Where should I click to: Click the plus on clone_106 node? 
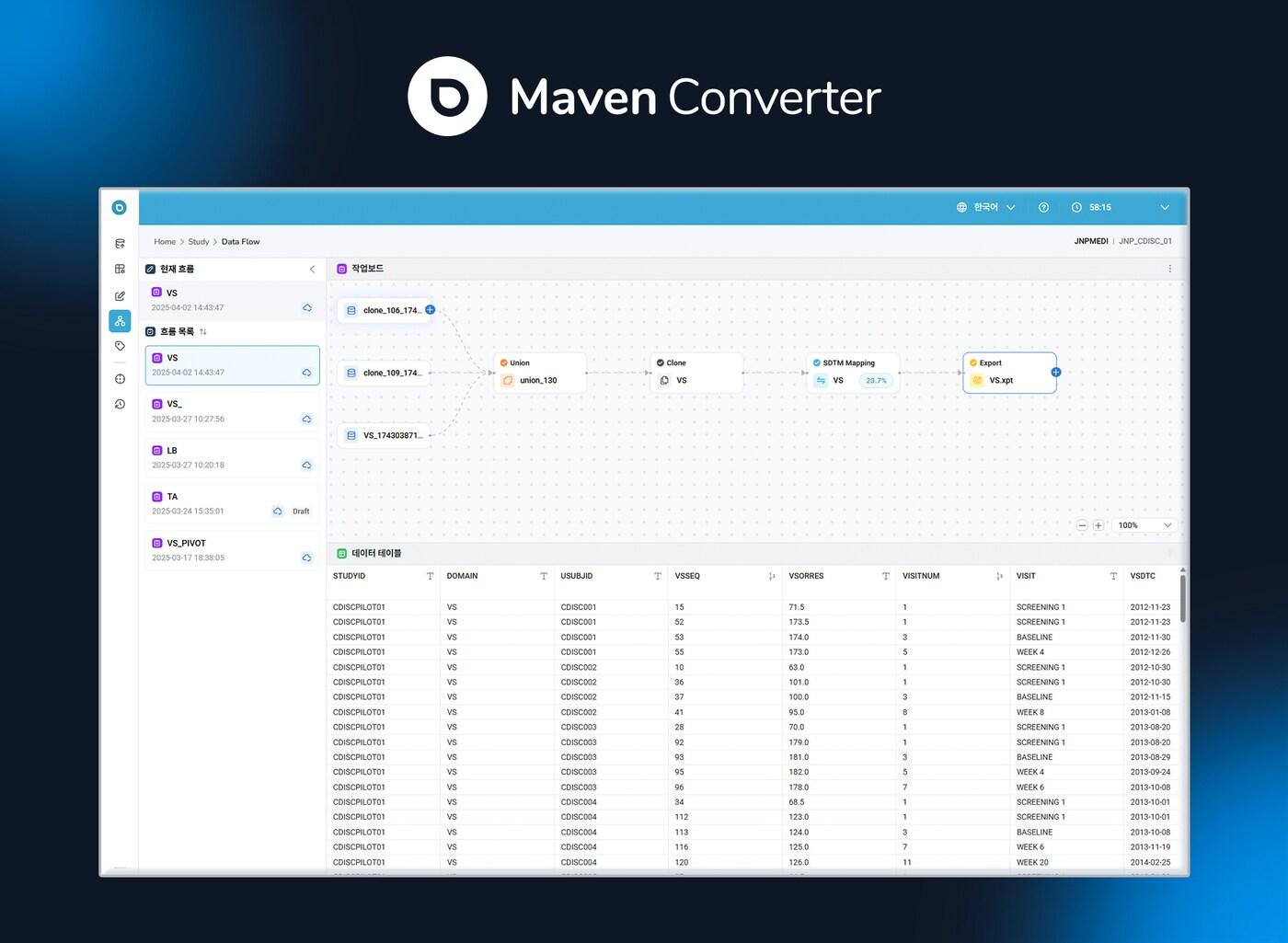430,310
